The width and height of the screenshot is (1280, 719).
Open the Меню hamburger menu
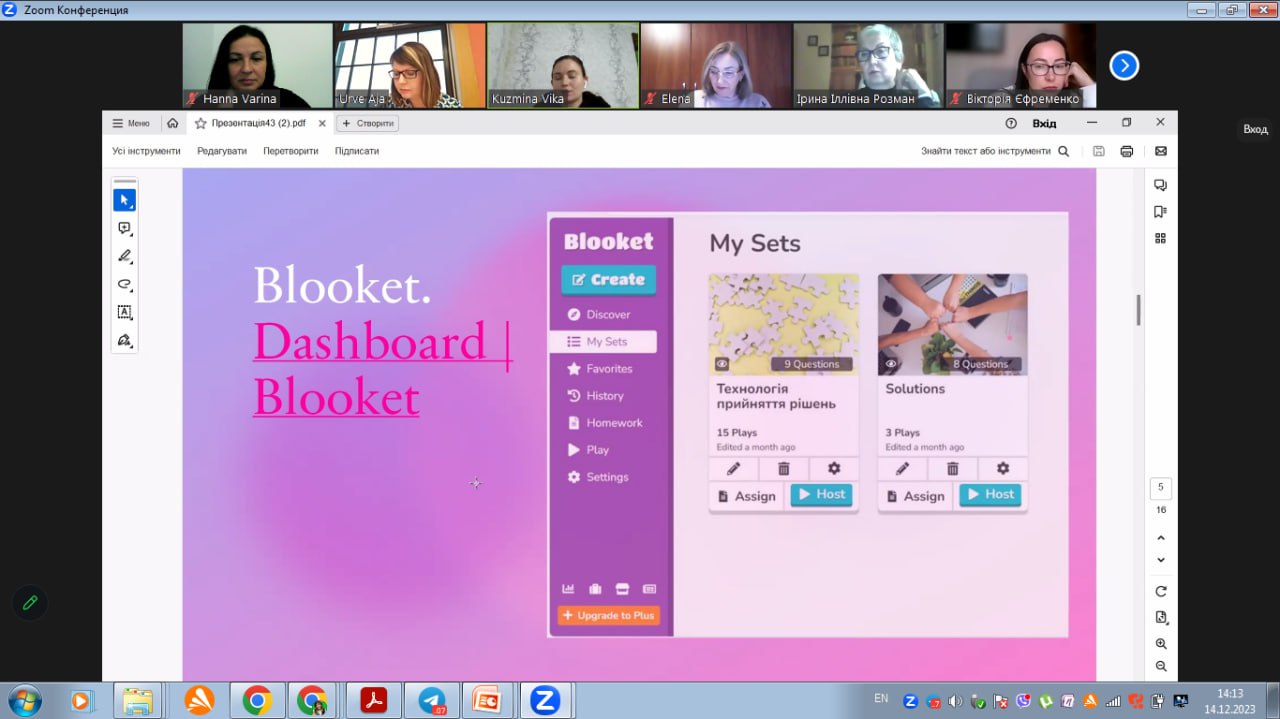point(131,123)
